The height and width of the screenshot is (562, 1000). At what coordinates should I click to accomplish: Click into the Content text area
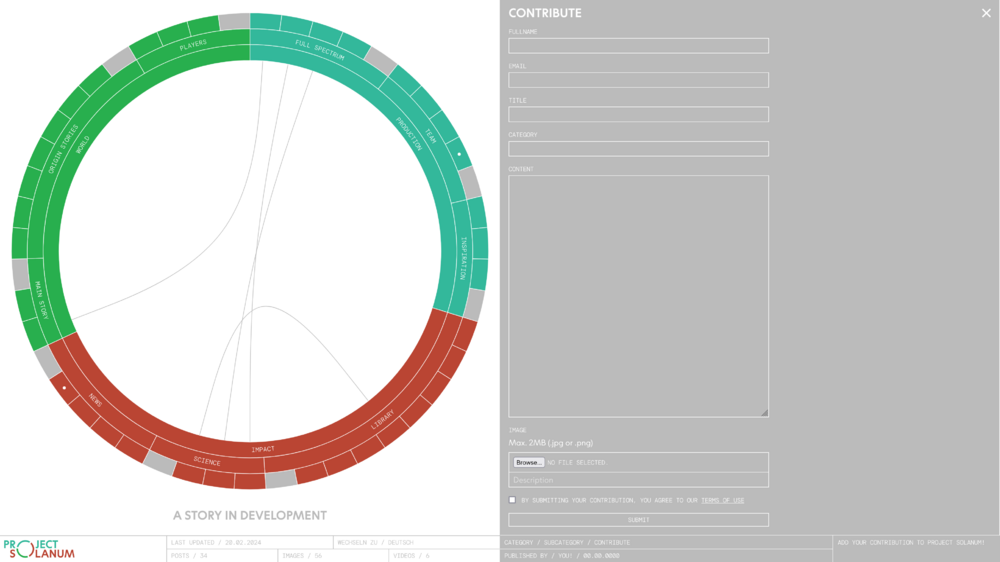point(638,296)
